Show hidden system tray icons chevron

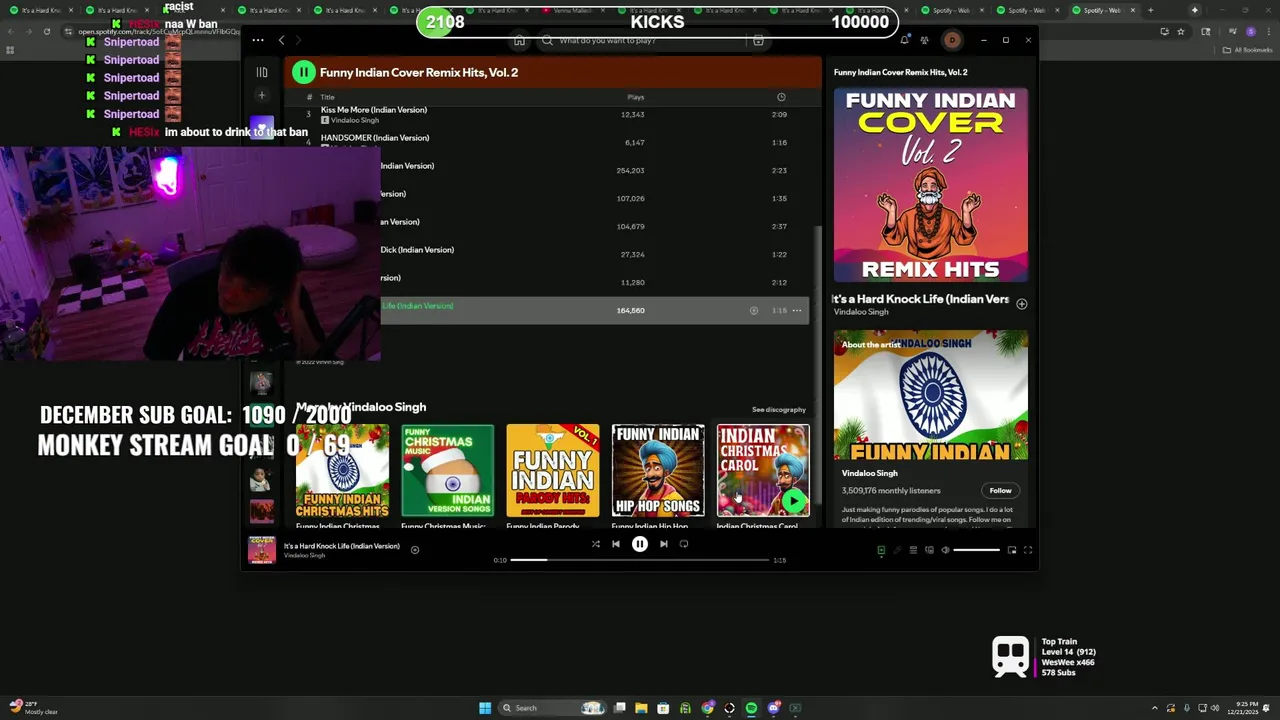click(1155, 708)
